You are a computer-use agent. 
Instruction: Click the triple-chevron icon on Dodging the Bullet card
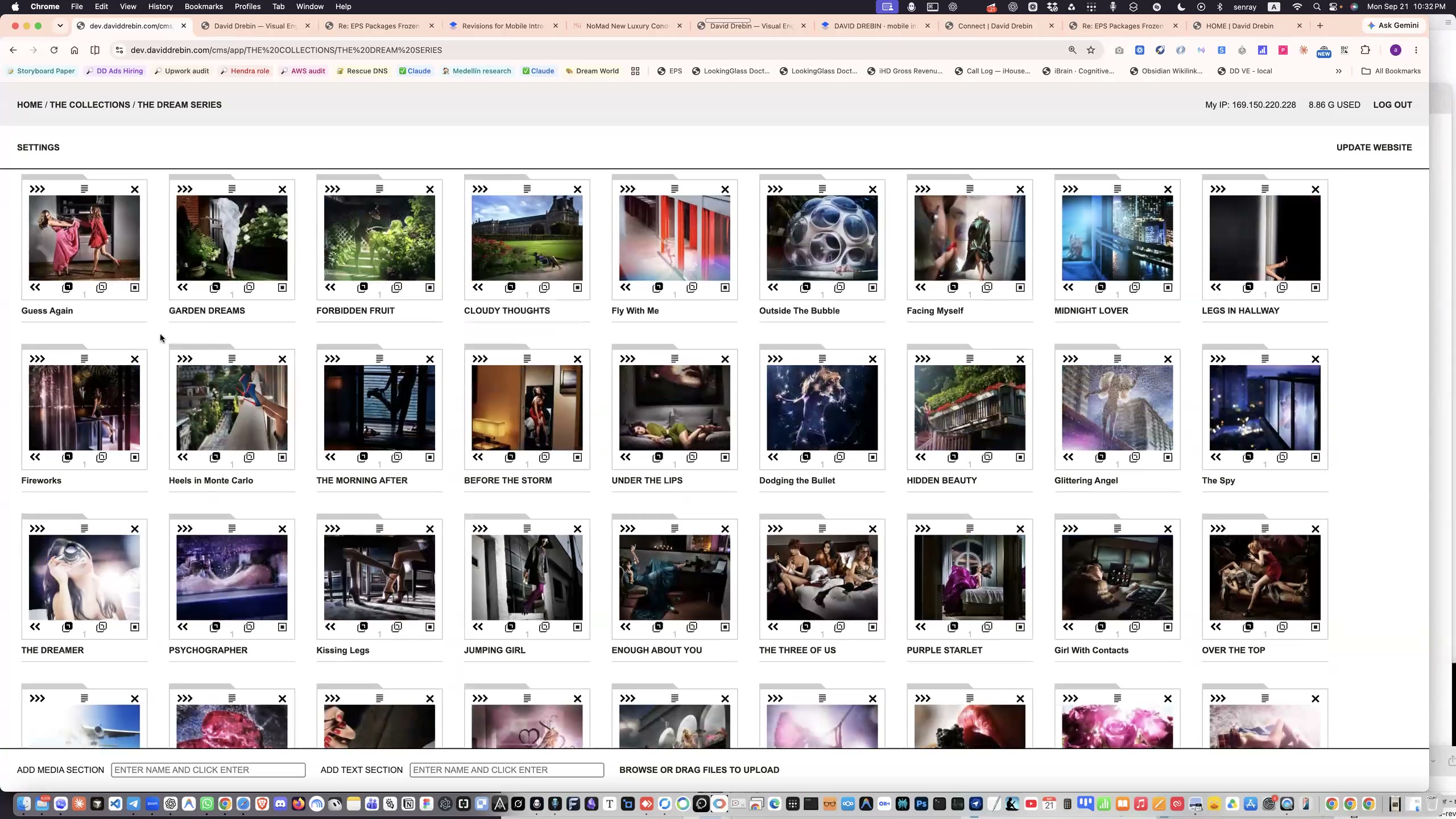tap(775, 359)
